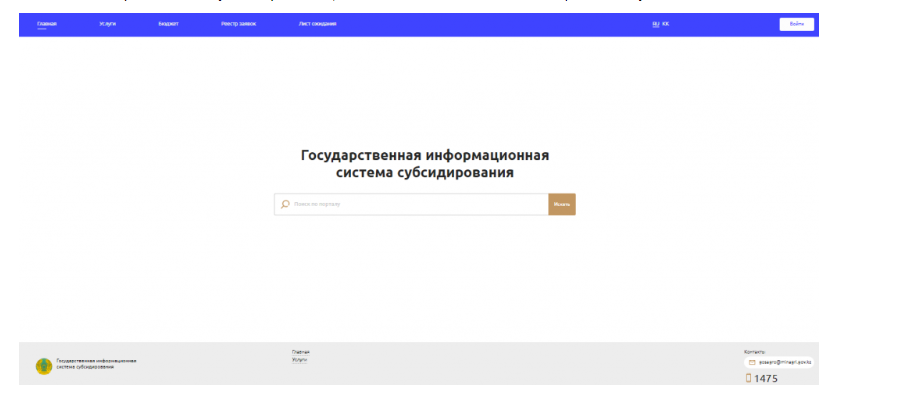This screenshot has width=912, height=394.
Task: Click the envelope email icon in footer
Action: tap(752, 363)
